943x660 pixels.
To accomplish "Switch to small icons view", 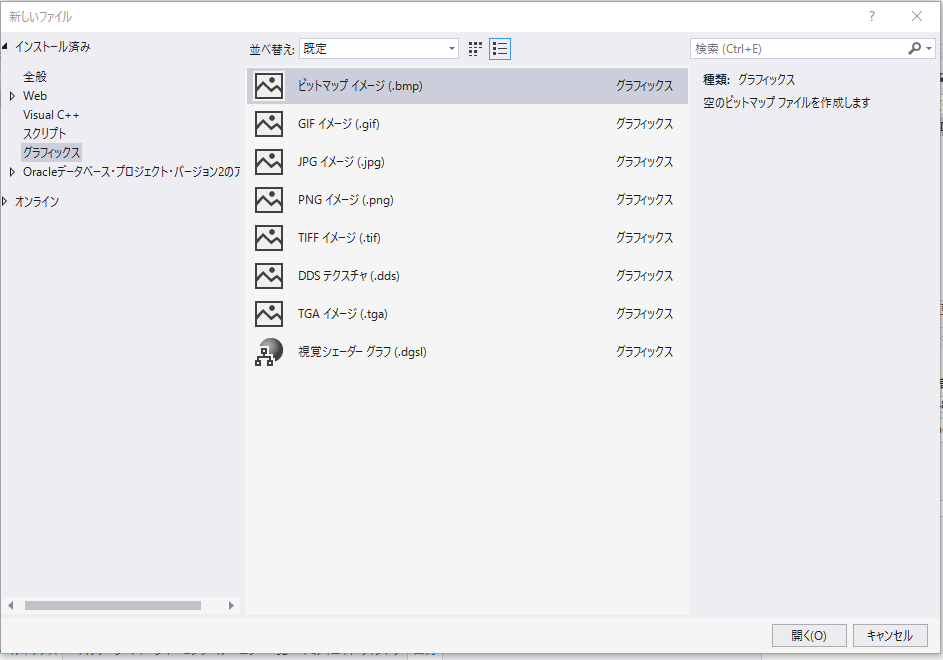I will 476,49.
